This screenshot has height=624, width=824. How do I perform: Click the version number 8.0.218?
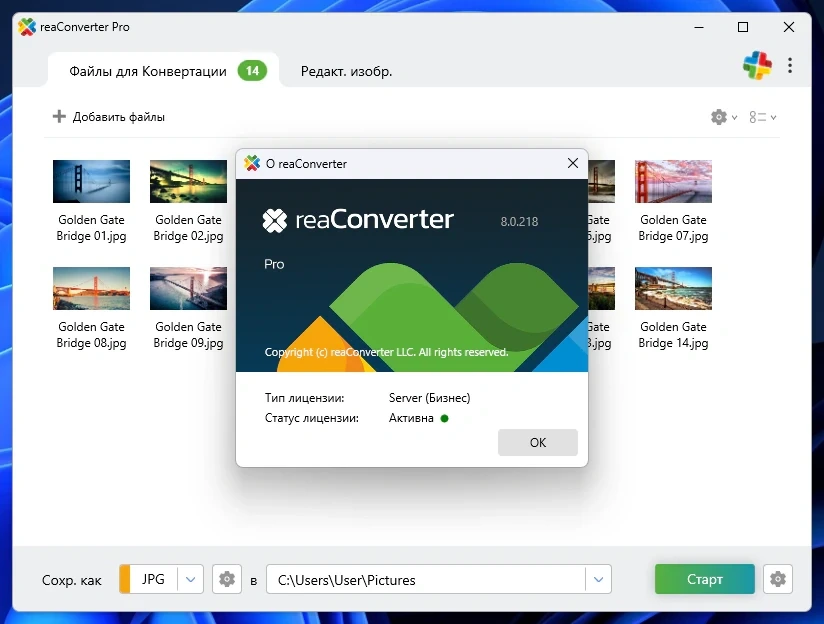click(519, 221)
